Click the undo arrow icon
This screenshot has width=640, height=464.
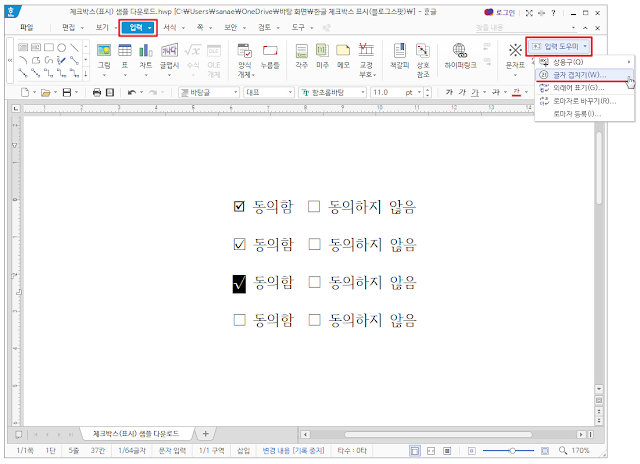pos(132,93)
